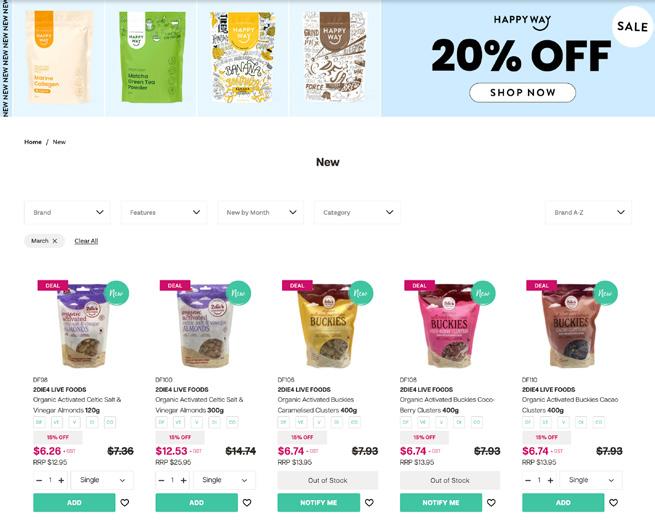Open the Brand A-Z sort dropdown
This screenshot has height=528, width=655.
588,212
